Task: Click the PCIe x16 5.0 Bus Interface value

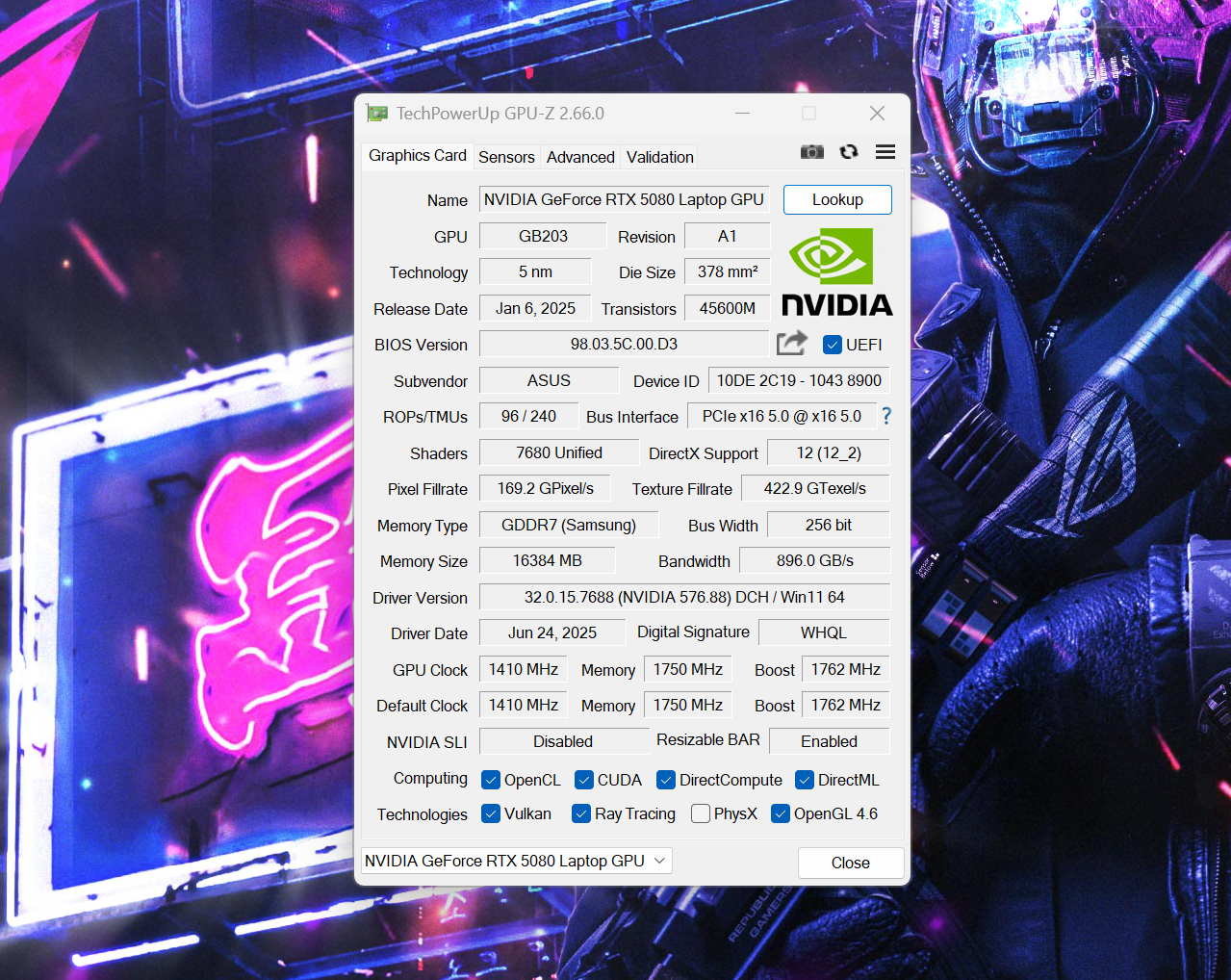Action: [782, 416]
